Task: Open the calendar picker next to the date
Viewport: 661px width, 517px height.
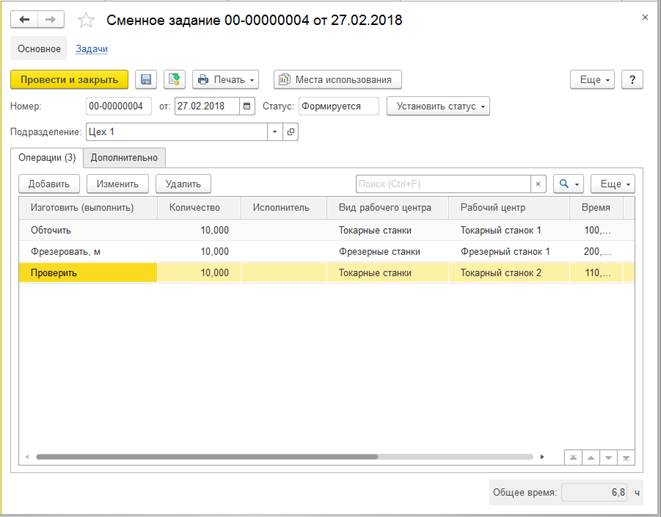Action: point(246,106)
